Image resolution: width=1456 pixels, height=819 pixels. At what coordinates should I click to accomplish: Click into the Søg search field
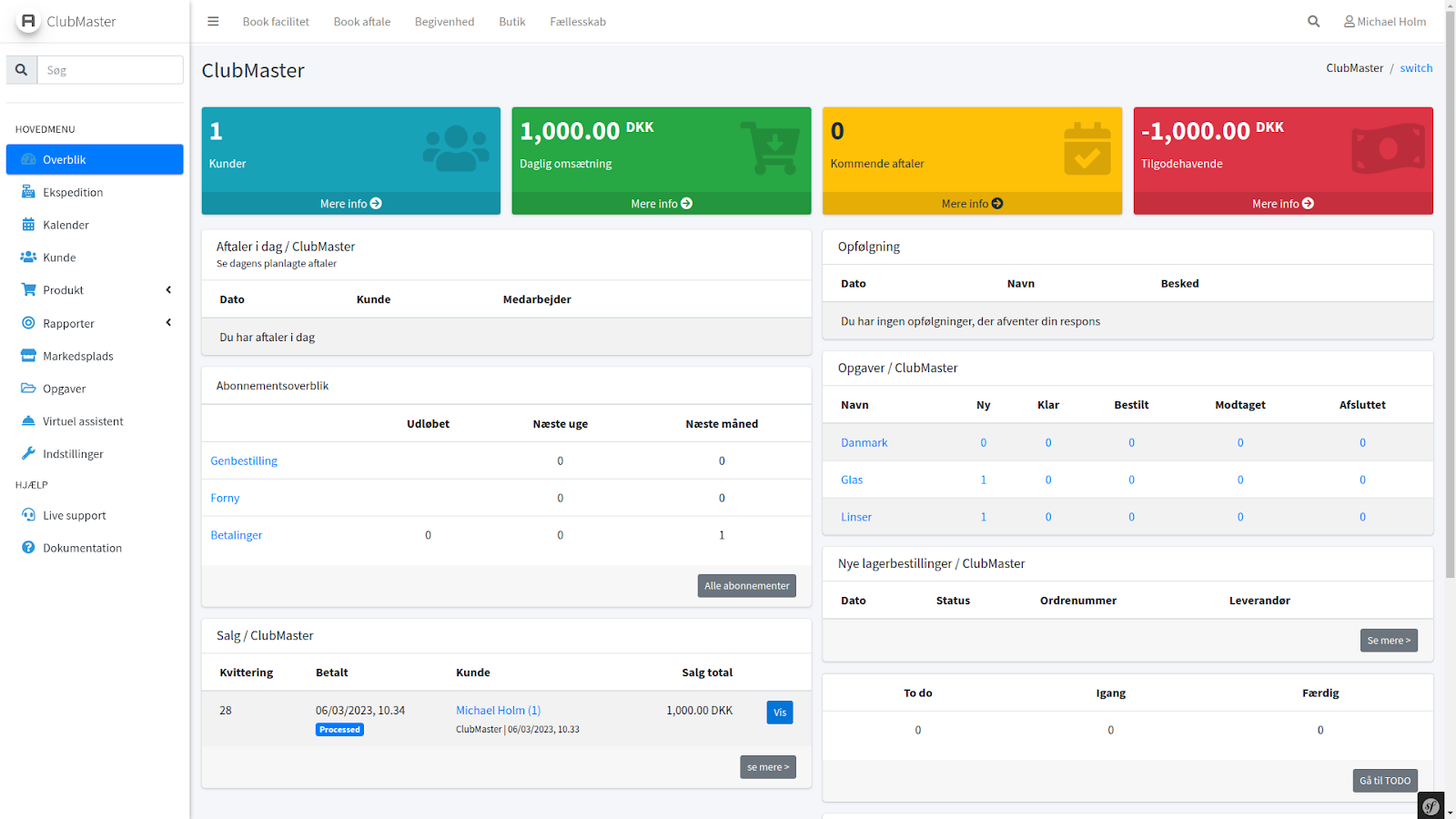110,70
